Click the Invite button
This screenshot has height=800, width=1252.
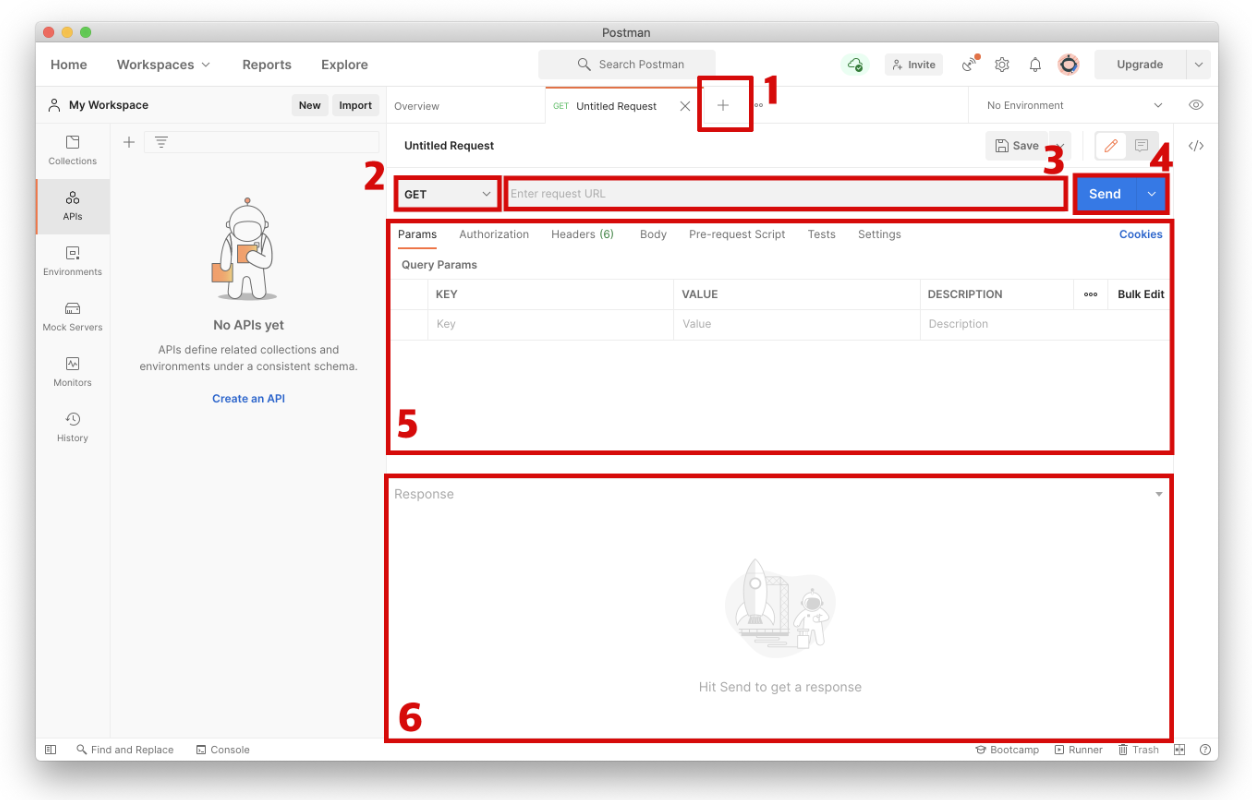coord(914,64)
